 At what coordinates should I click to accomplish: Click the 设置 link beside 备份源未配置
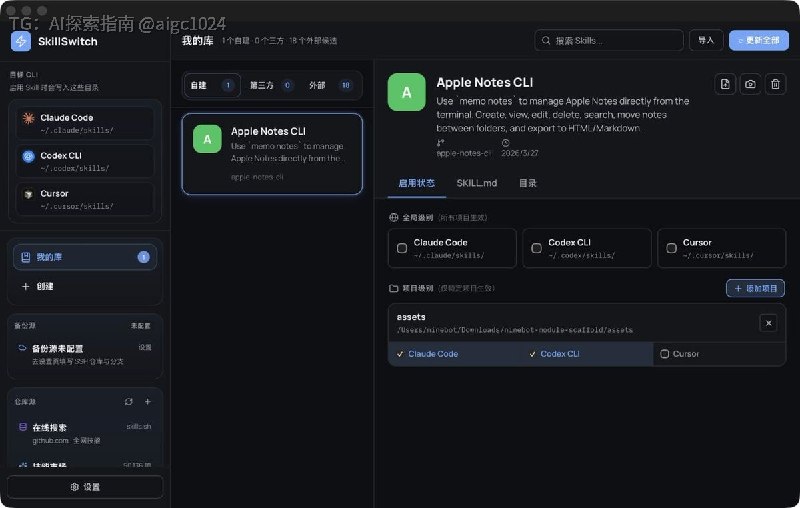[145, 347]
